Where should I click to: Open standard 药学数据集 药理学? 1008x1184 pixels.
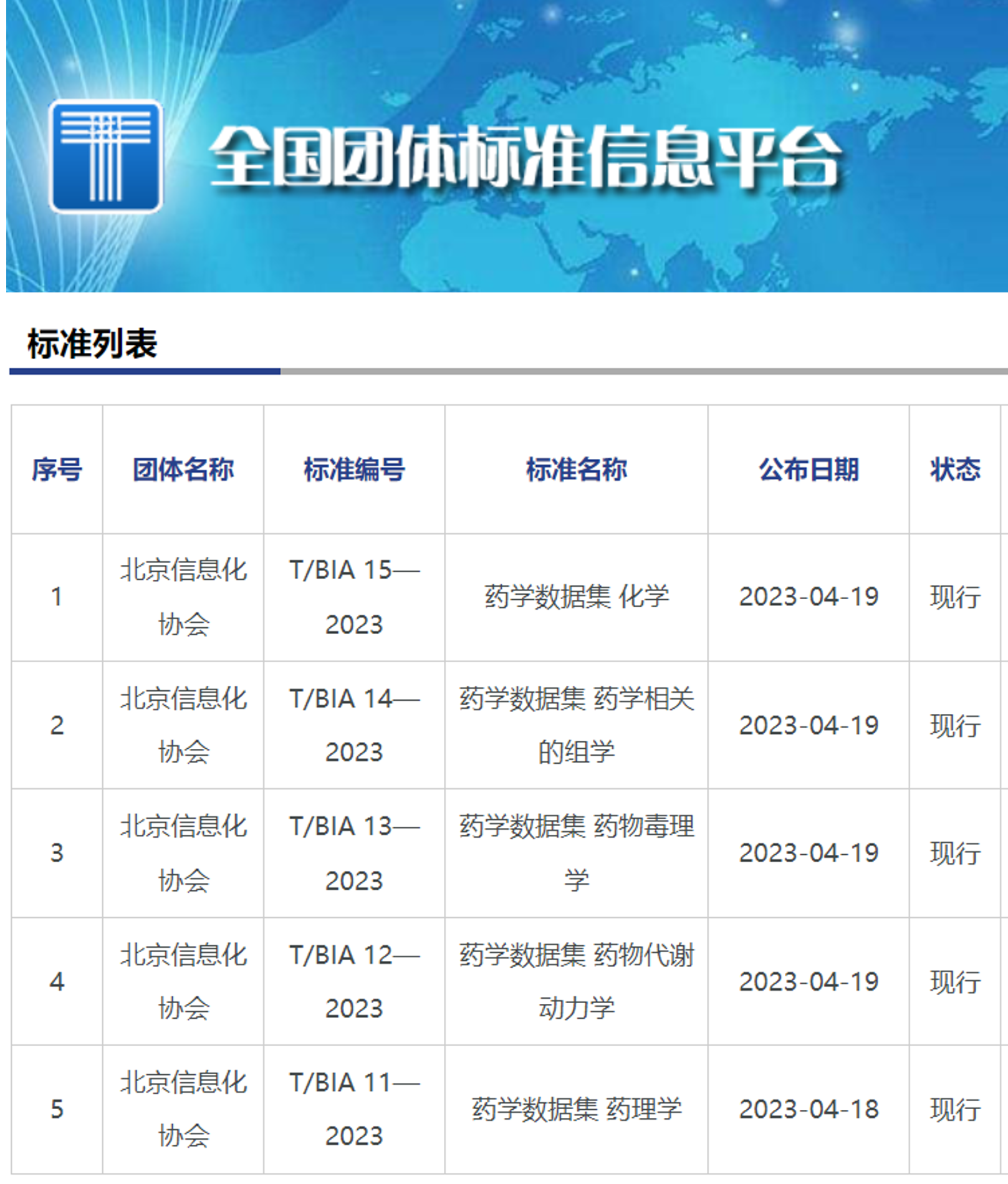[x=577, y=1109]
